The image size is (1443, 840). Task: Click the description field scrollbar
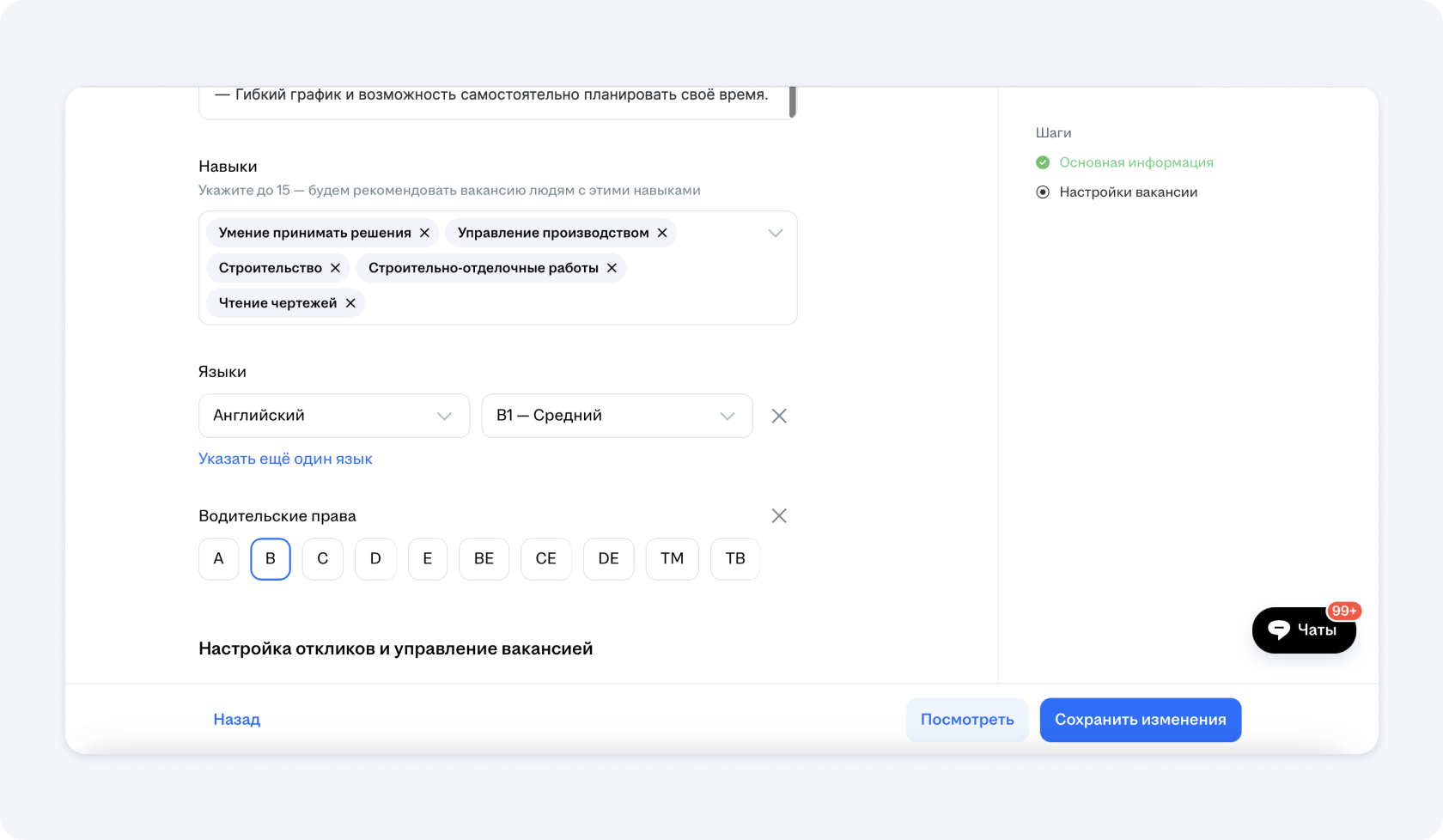[792, 101]
